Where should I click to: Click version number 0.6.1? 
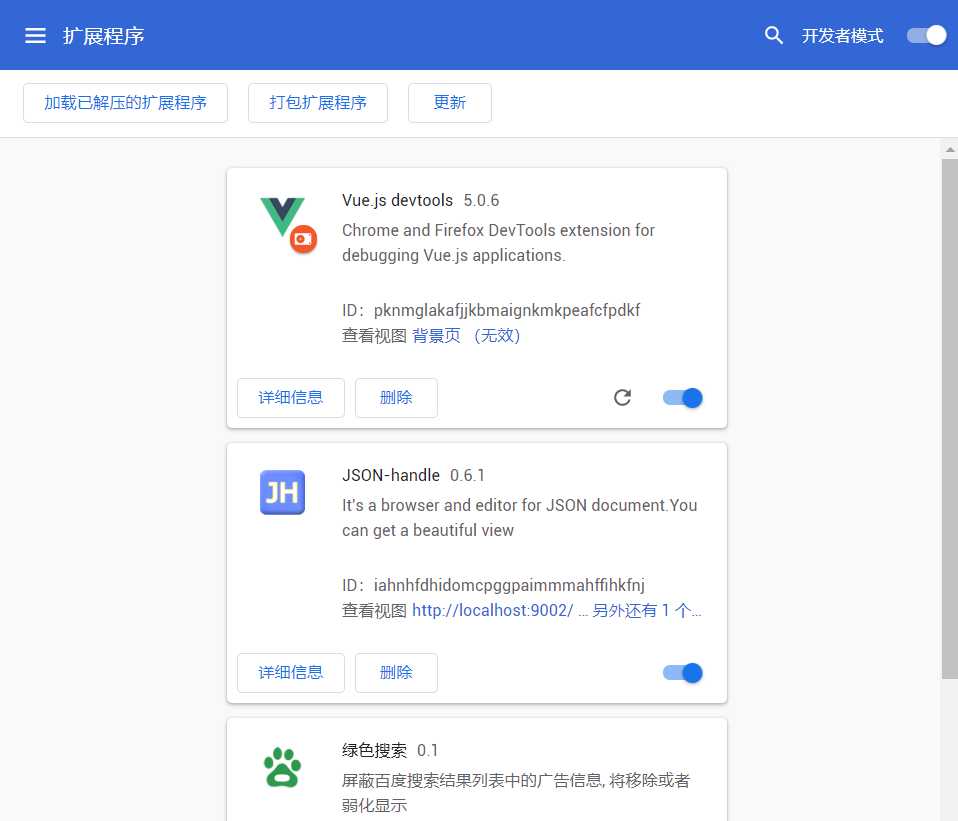[x=467, y=475]
